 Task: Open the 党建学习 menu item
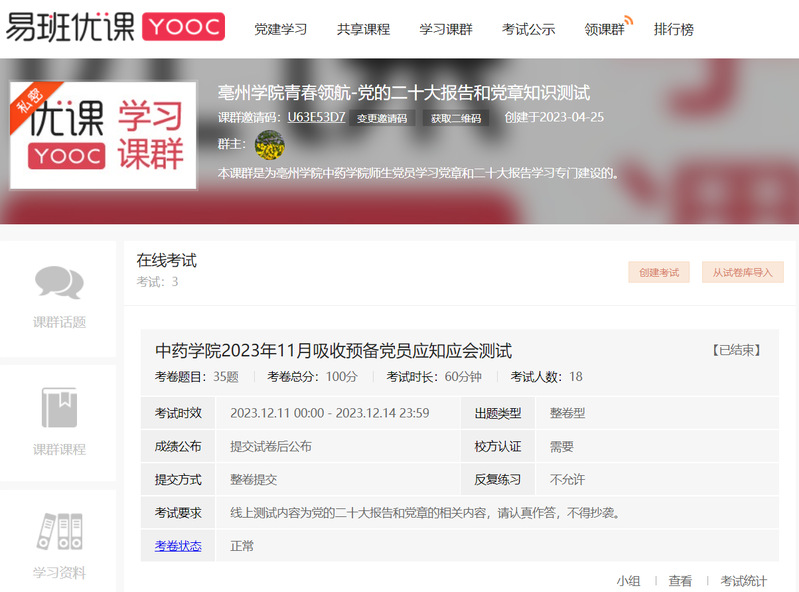(x=281, y=30)
